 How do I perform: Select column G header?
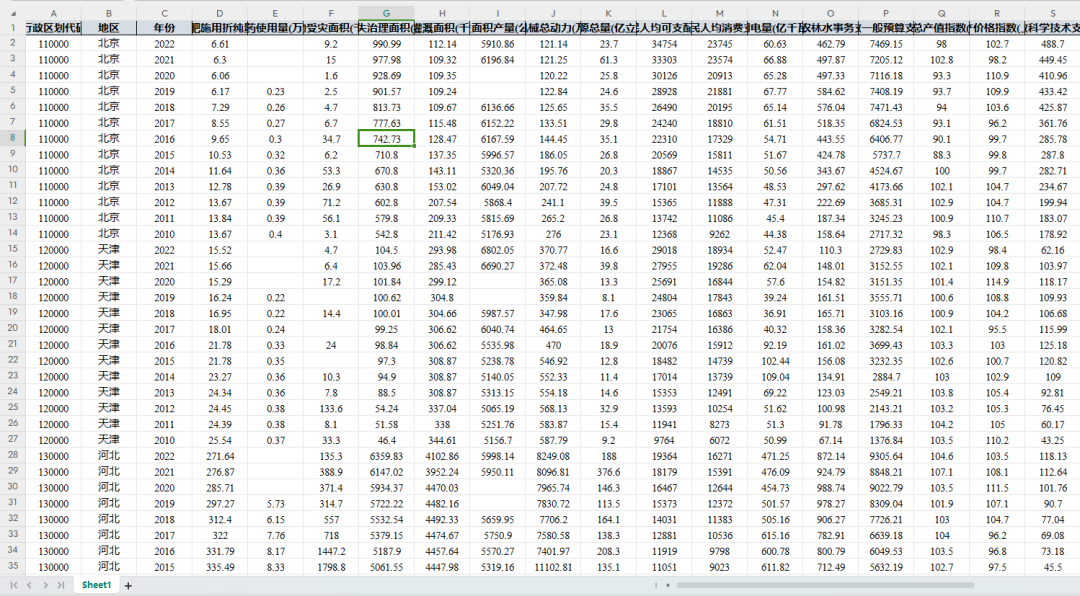(x=386, y=12)
